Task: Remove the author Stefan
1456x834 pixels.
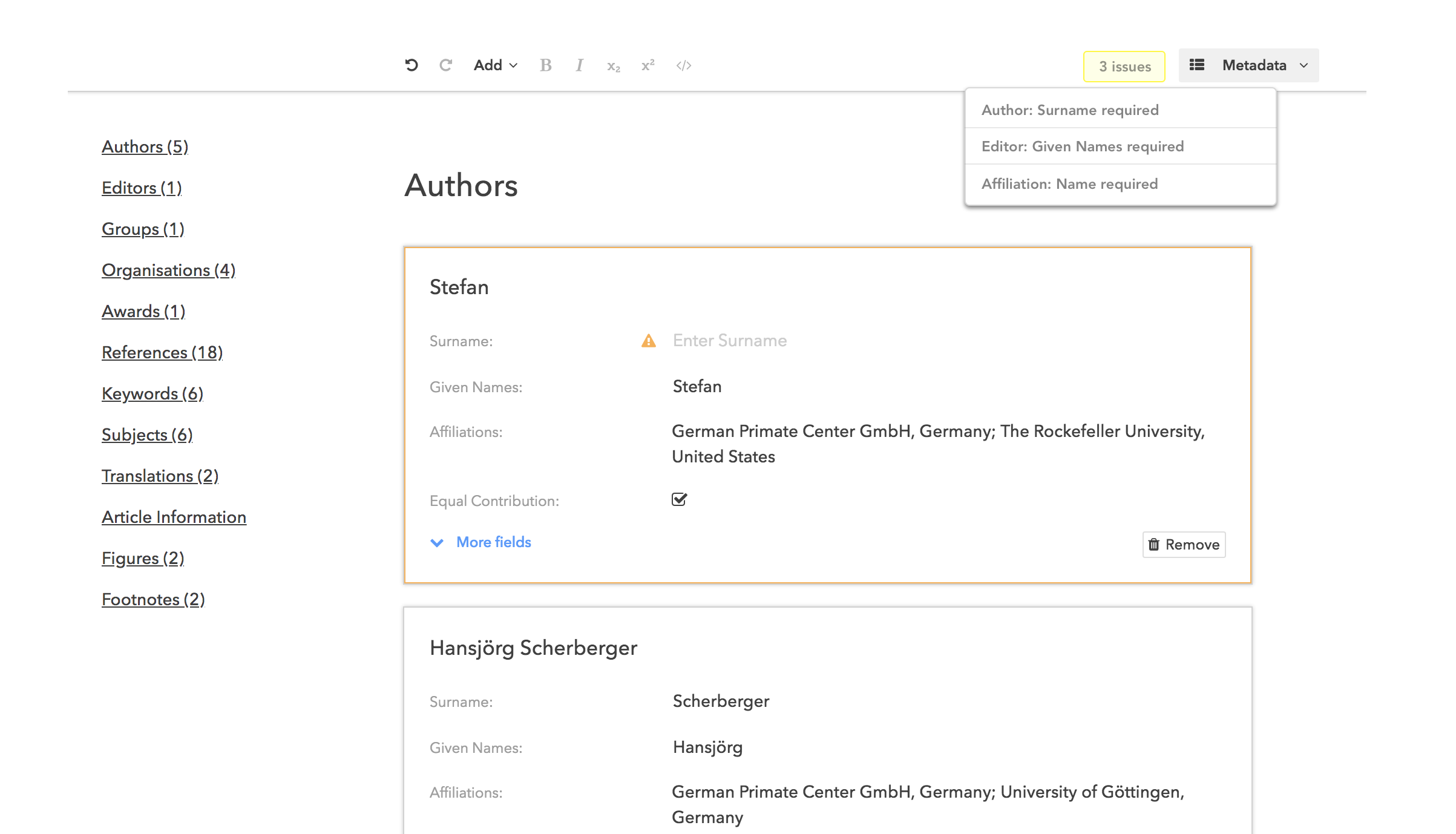Action: (x=1184, y=545)
